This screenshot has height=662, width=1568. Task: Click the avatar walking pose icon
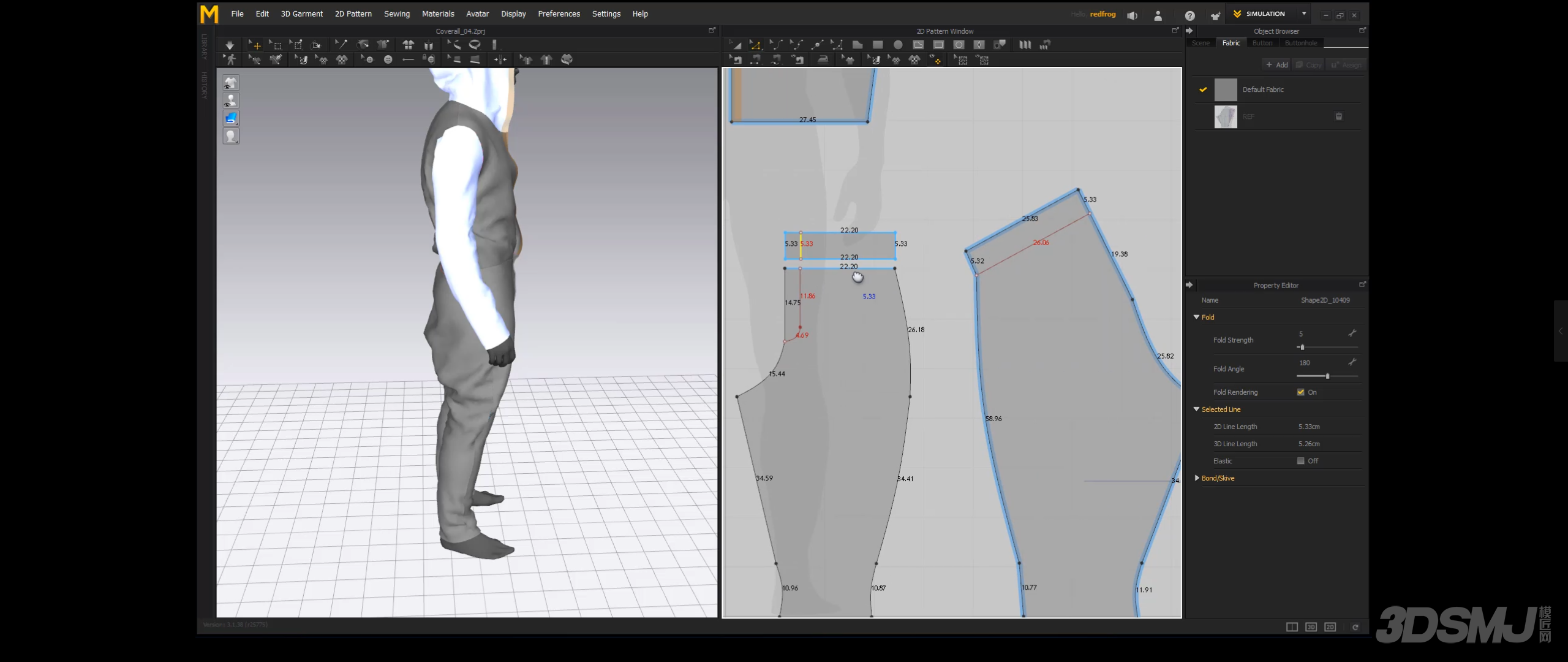[x=230, y=59]
